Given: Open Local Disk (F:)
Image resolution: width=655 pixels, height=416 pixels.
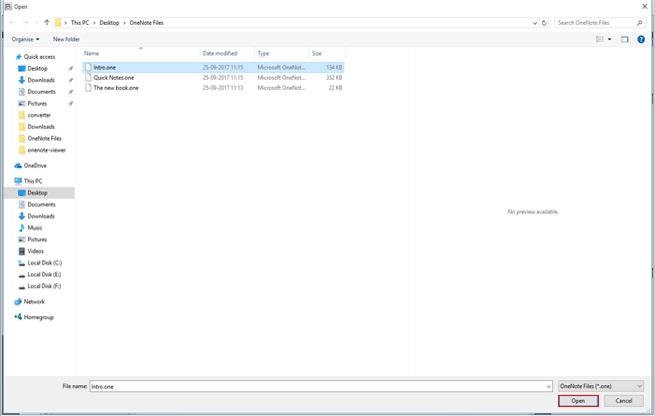Looking at the screenshot, I should pyautogui.click(x=44, y=287).
